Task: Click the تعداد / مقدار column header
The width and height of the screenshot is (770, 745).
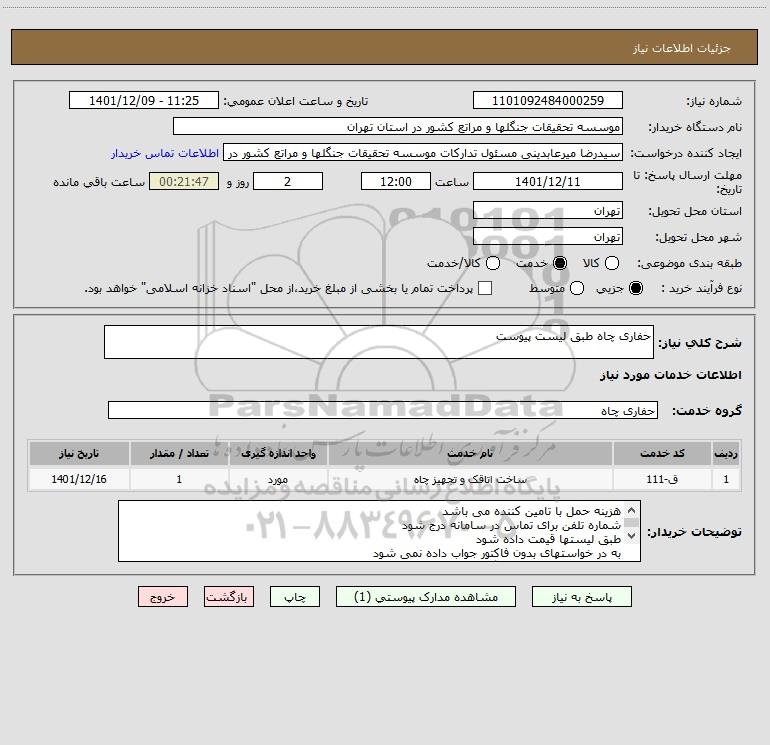Action: (x=179, y=453)
